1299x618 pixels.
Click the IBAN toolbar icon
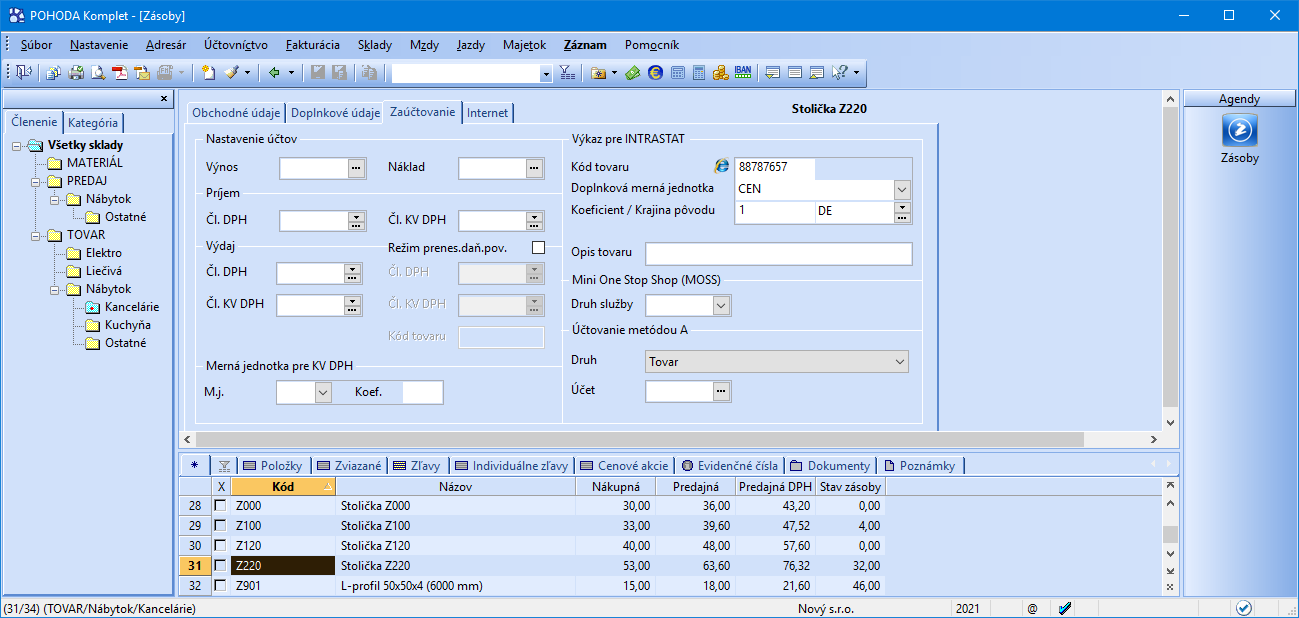tap(742, 73)
